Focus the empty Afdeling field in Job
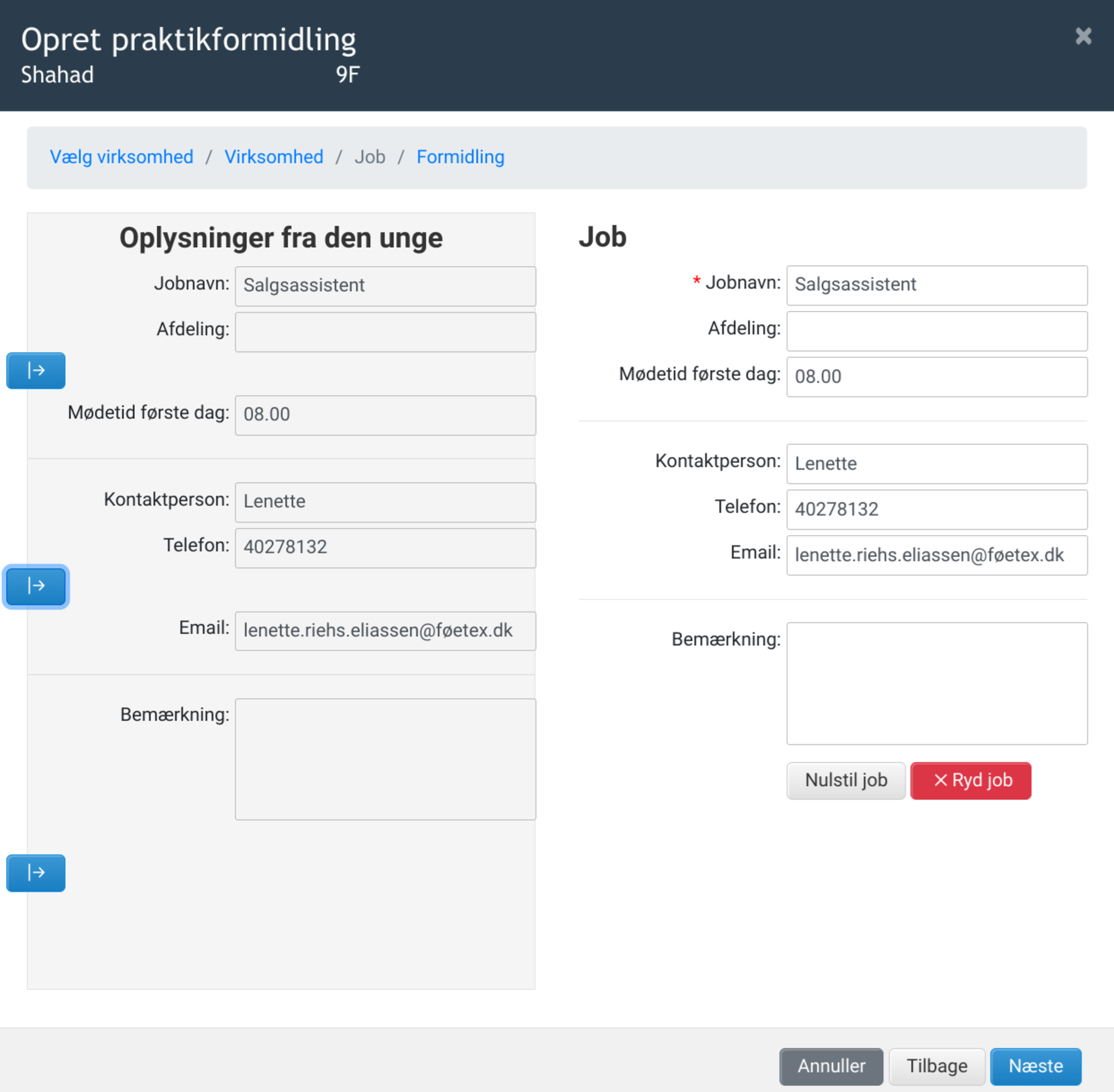The image size is (1114, 1092). point(936,331)
